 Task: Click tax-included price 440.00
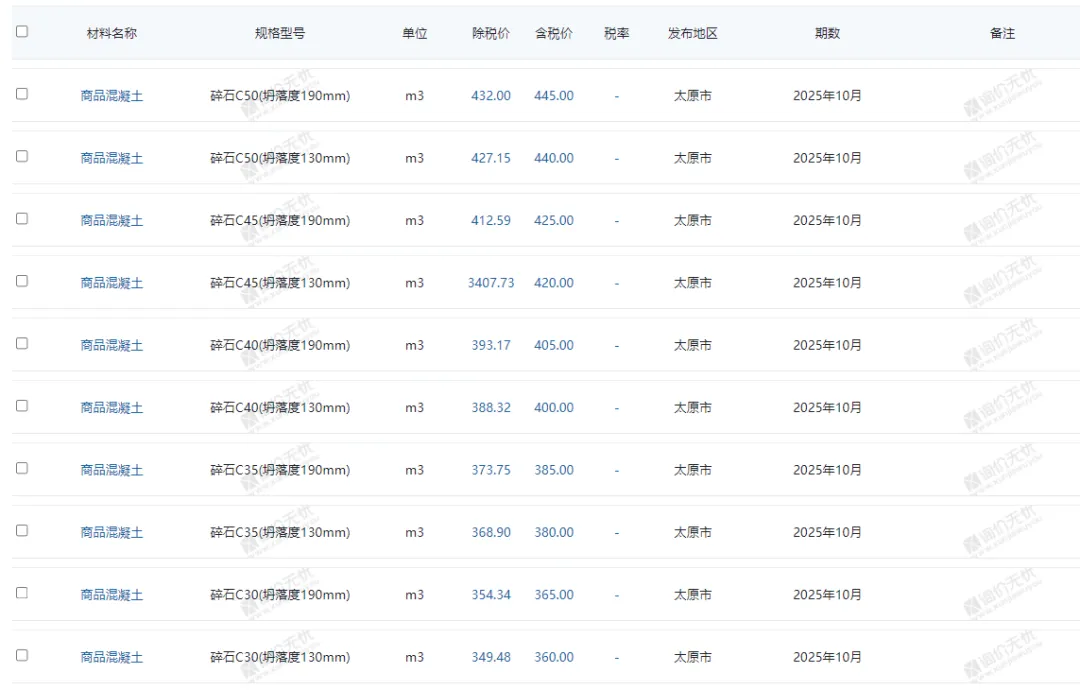pos(554,158)
